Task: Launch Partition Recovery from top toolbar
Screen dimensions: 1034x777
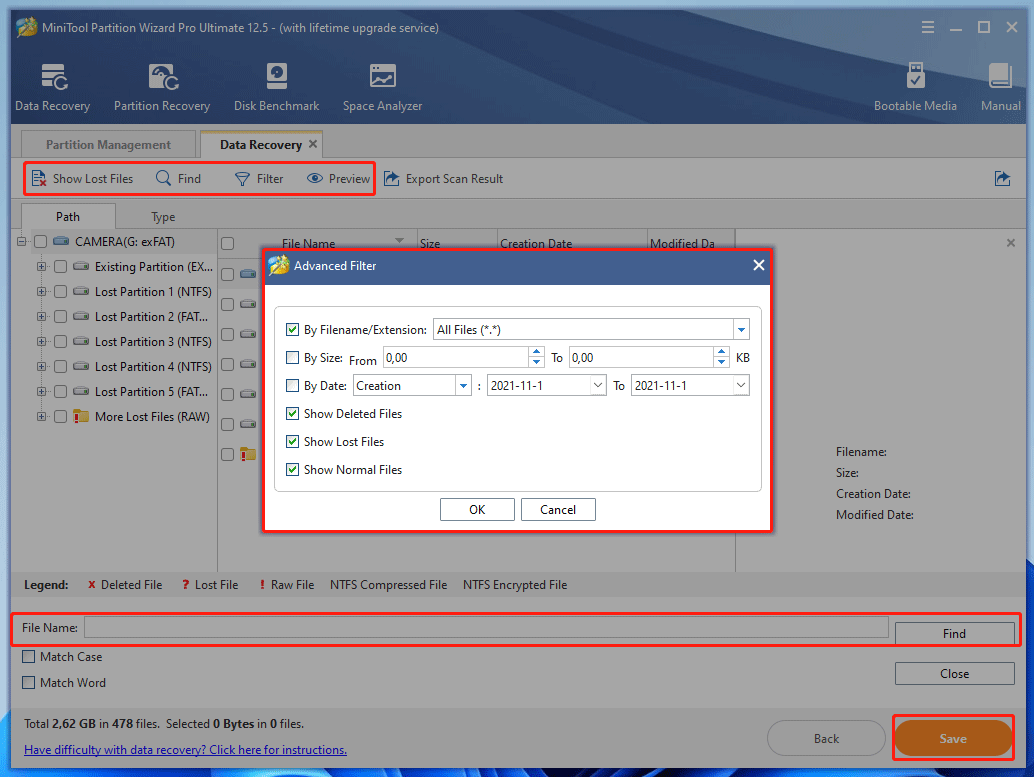Action: (162, 77)
